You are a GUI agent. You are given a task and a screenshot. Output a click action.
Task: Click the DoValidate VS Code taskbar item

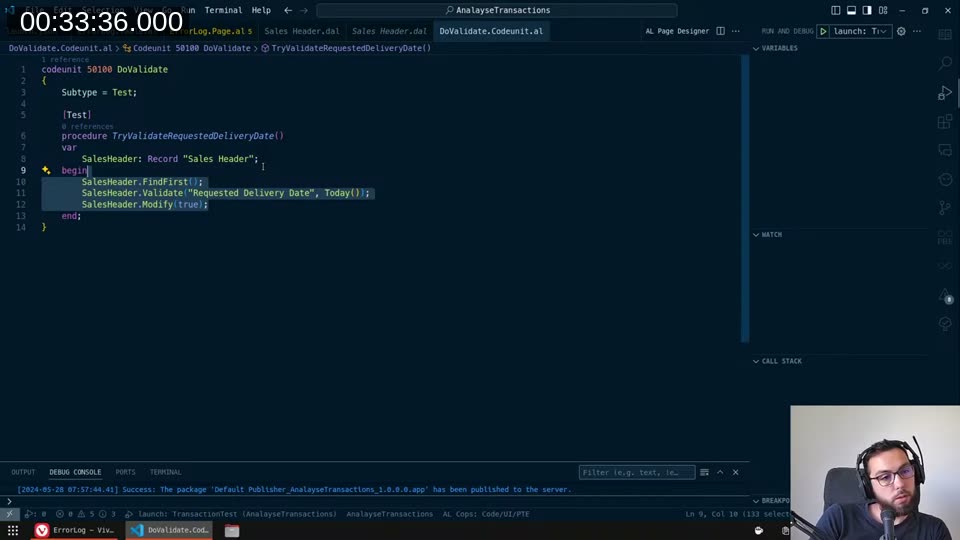170,530
